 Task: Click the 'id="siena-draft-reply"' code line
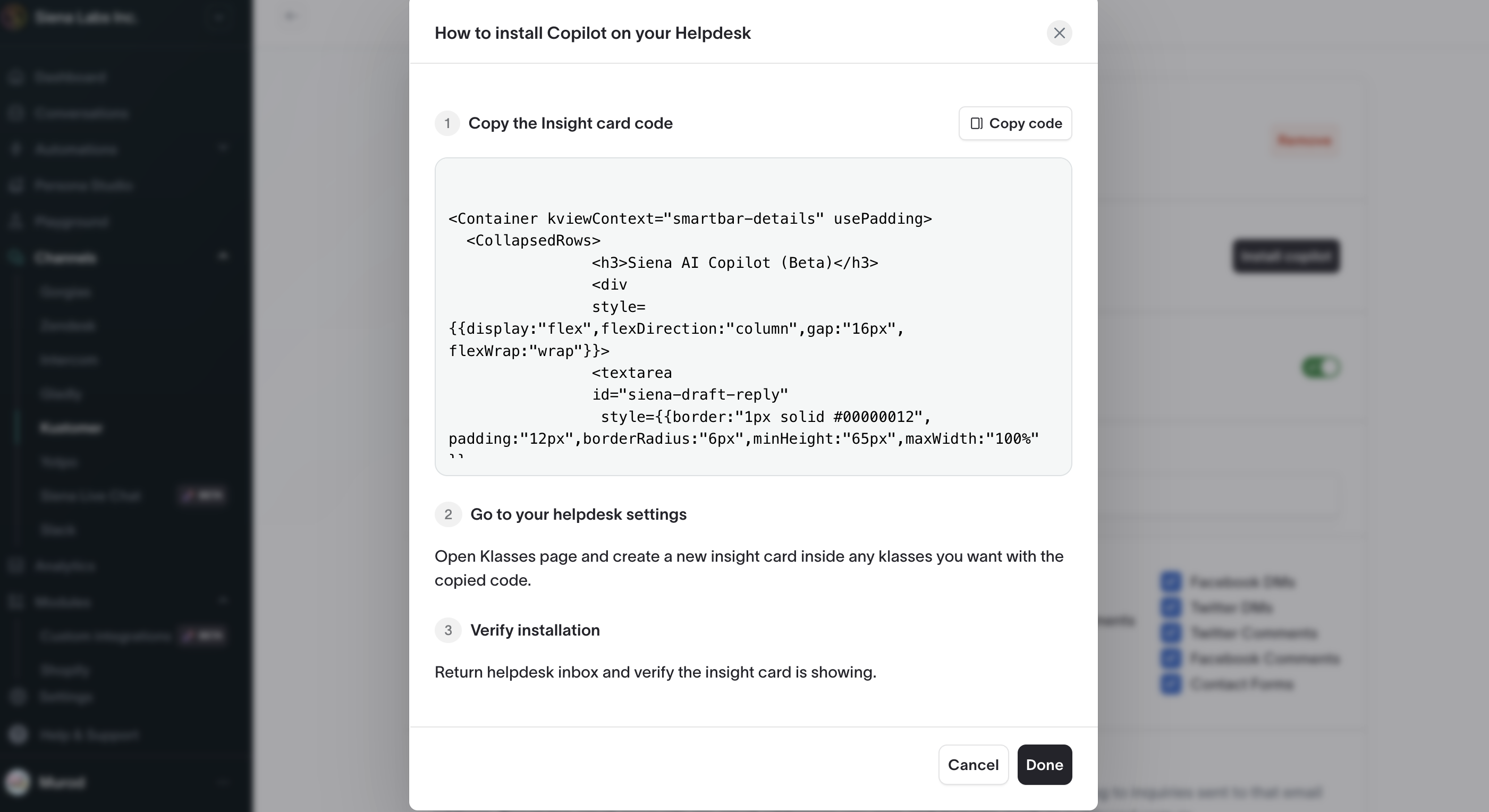[690, 395]
